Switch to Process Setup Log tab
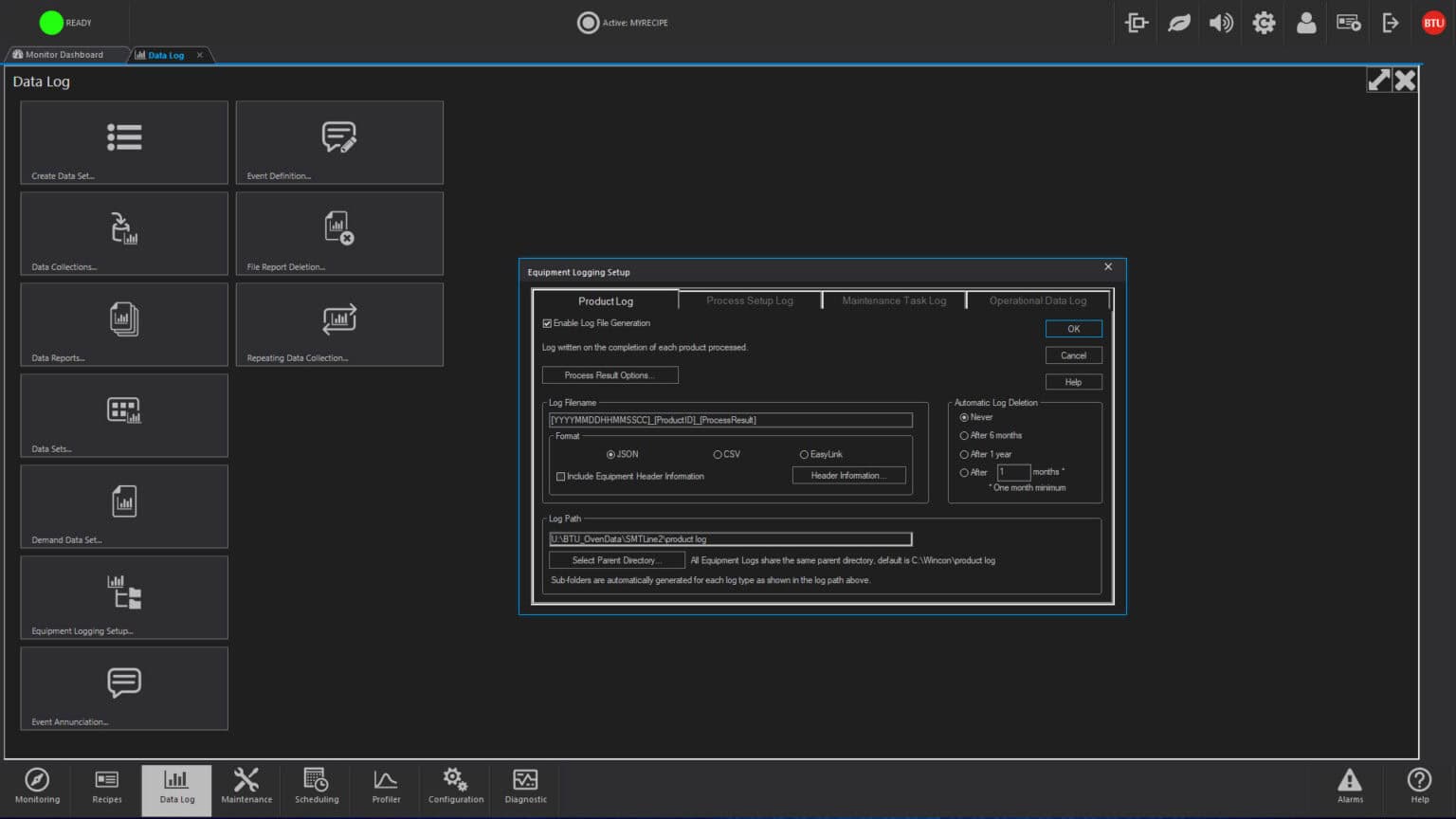 [749, 300]
